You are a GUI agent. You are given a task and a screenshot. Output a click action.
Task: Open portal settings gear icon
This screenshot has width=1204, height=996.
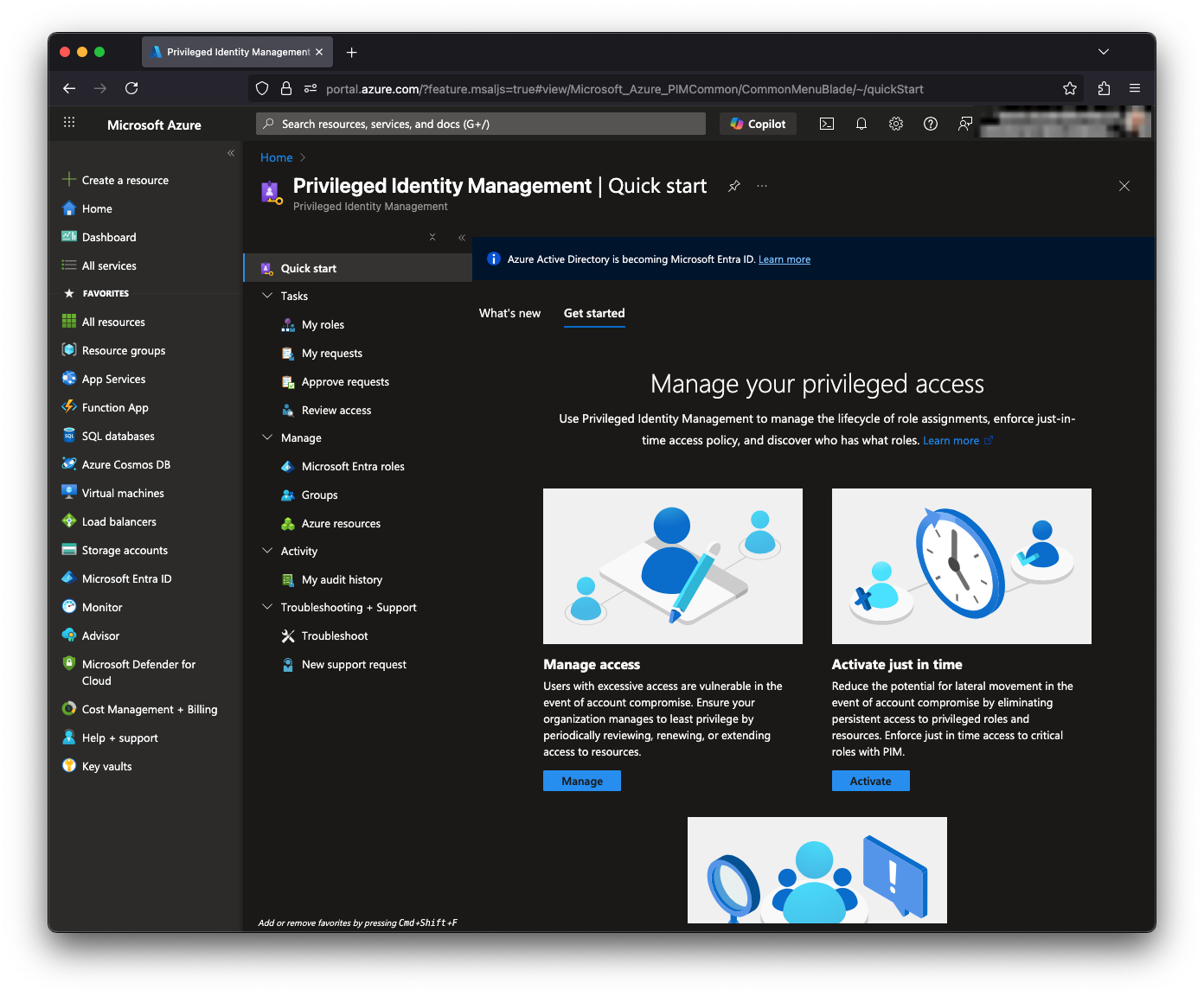(896, 124)
